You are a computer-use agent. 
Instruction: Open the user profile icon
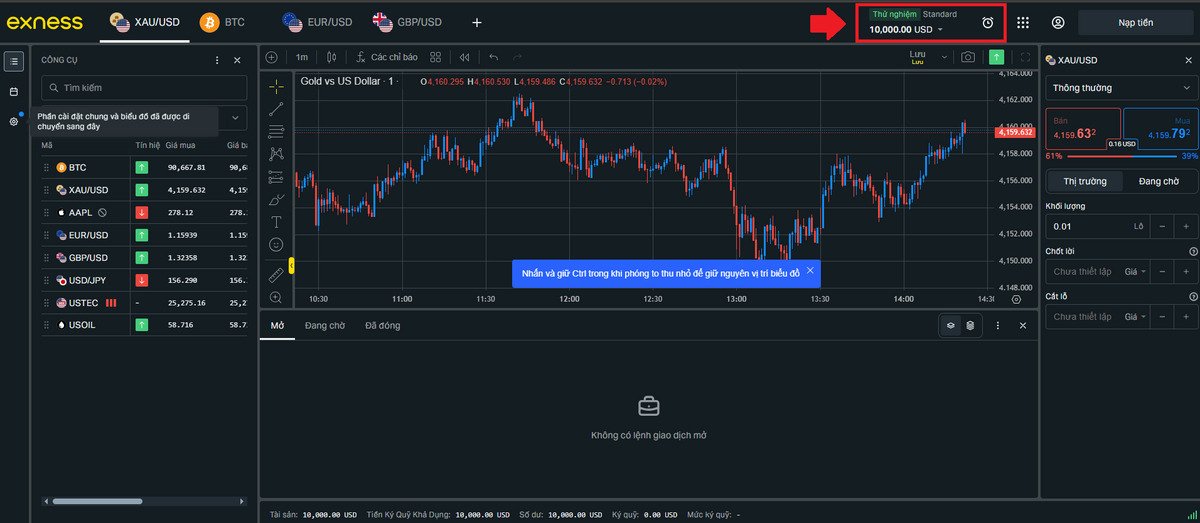click(1058, 23)
